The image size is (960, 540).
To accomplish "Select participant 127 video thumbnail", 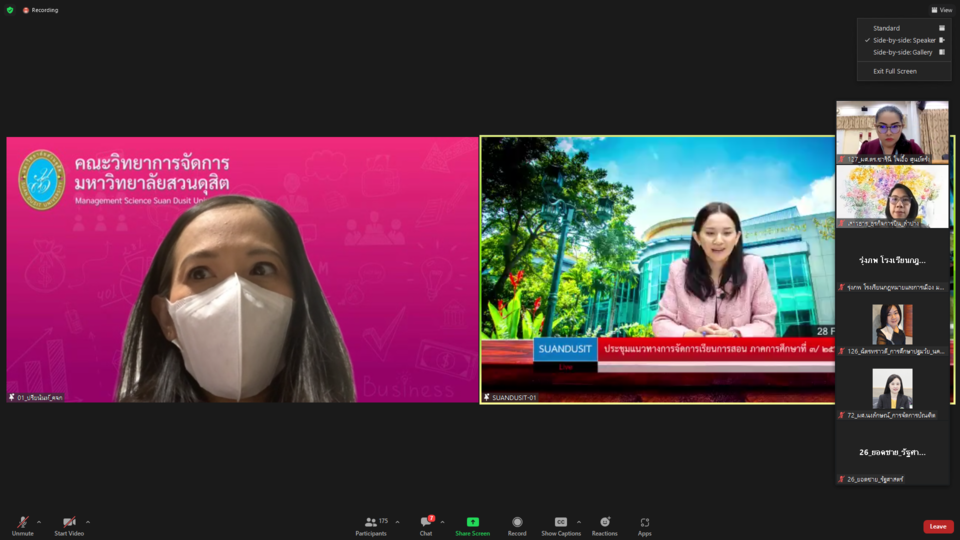I will (x=892, y=132).
